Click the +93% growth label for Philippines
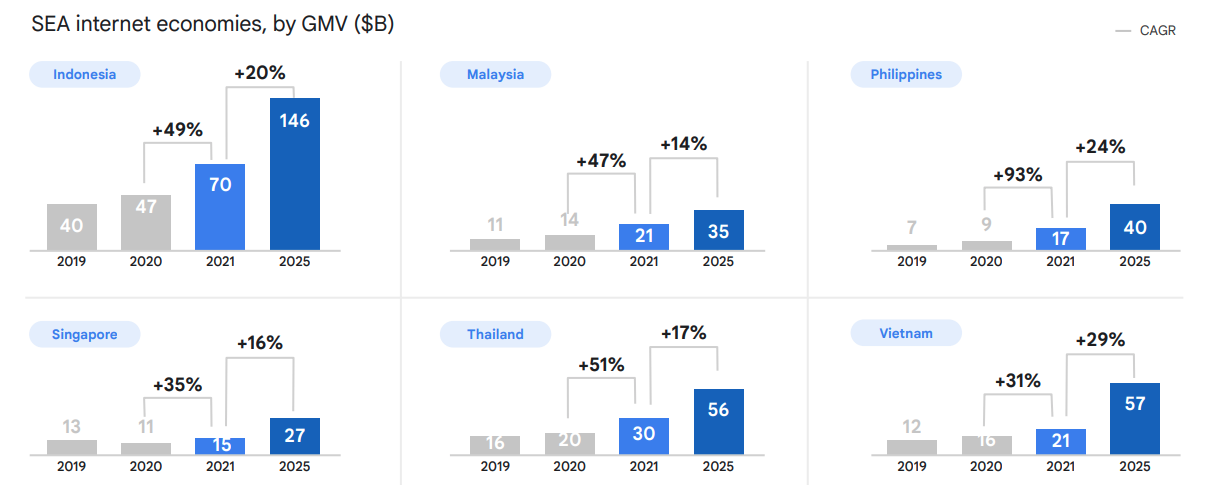Viewport: 1229px width, 485px height. click(x=1017, y=175)
